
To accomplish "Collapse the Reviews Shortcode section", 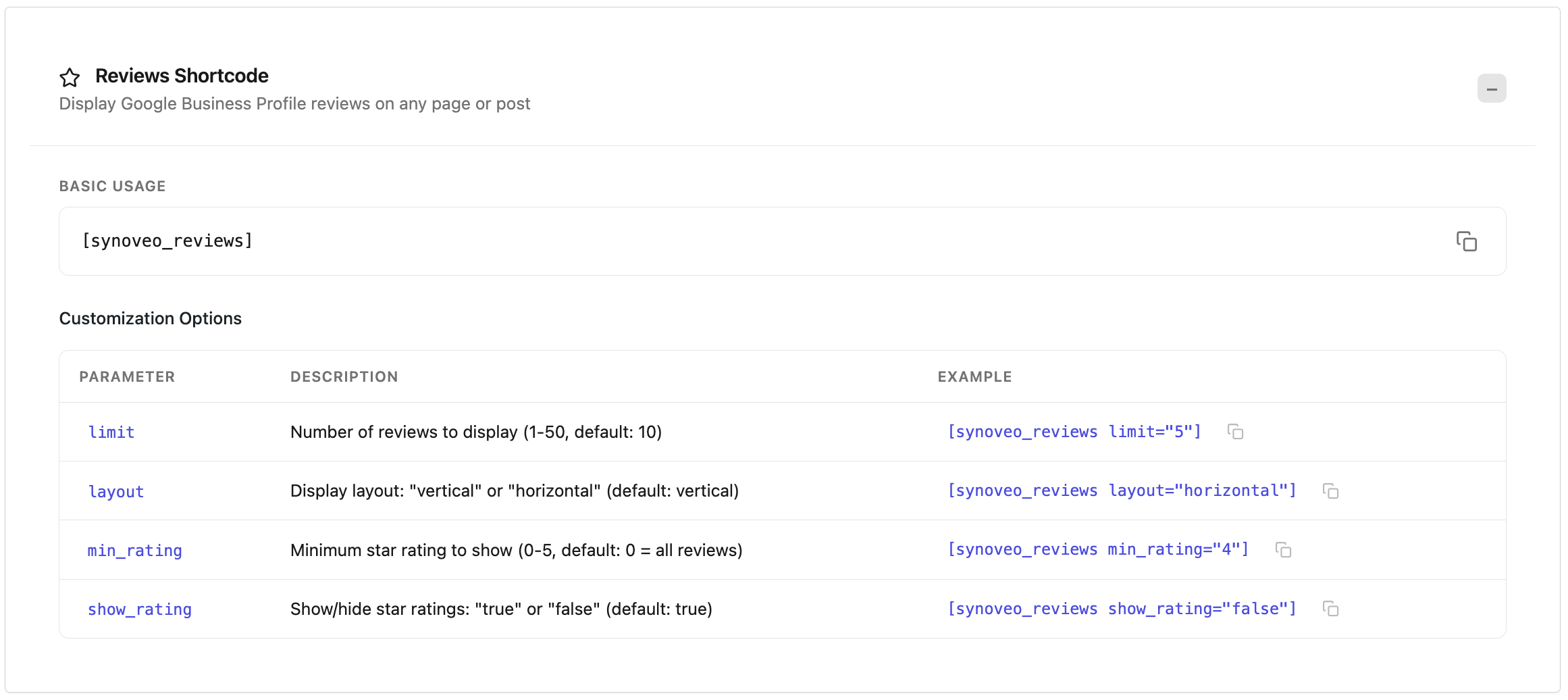I will (x=1491, y=89).
